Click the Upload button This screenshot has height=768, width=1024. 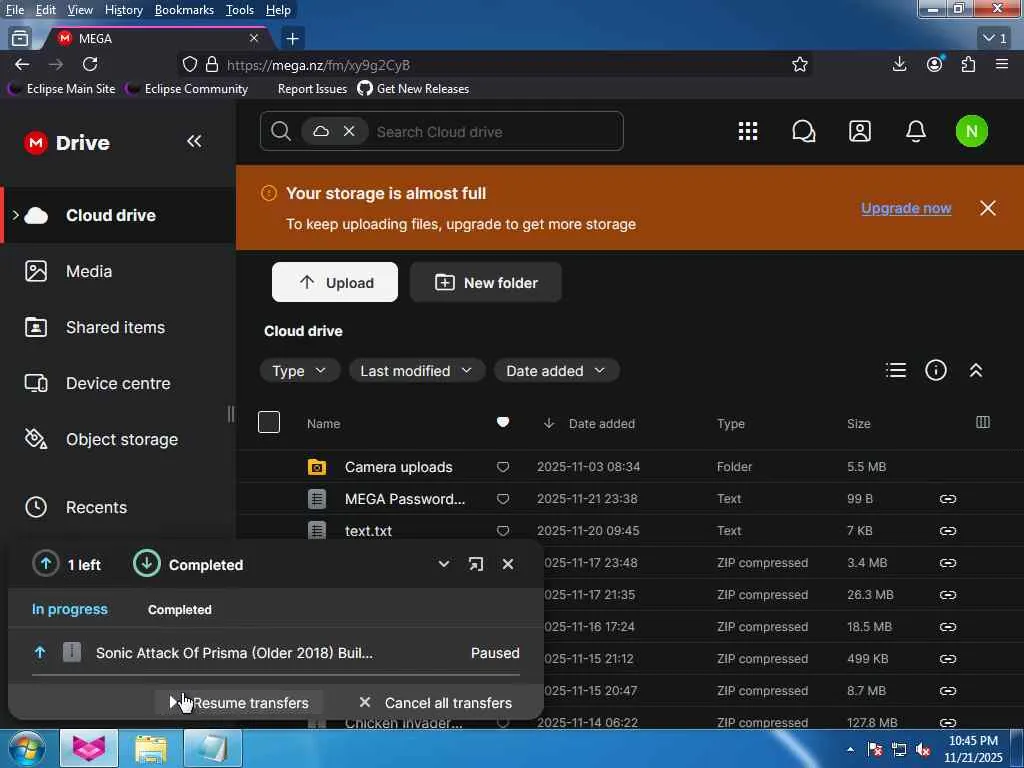coord(334,282)
